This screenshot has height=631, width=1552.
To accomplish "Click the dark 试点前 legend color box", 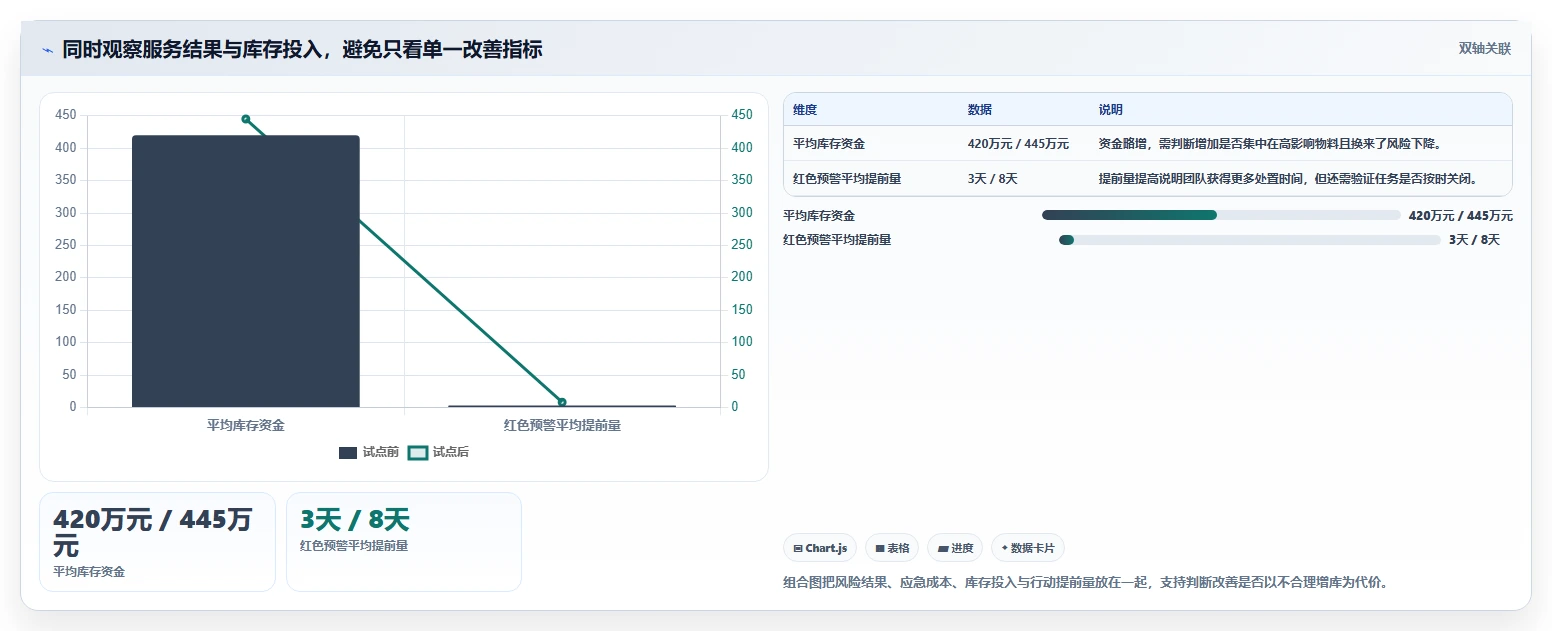I will coord(348,453).
